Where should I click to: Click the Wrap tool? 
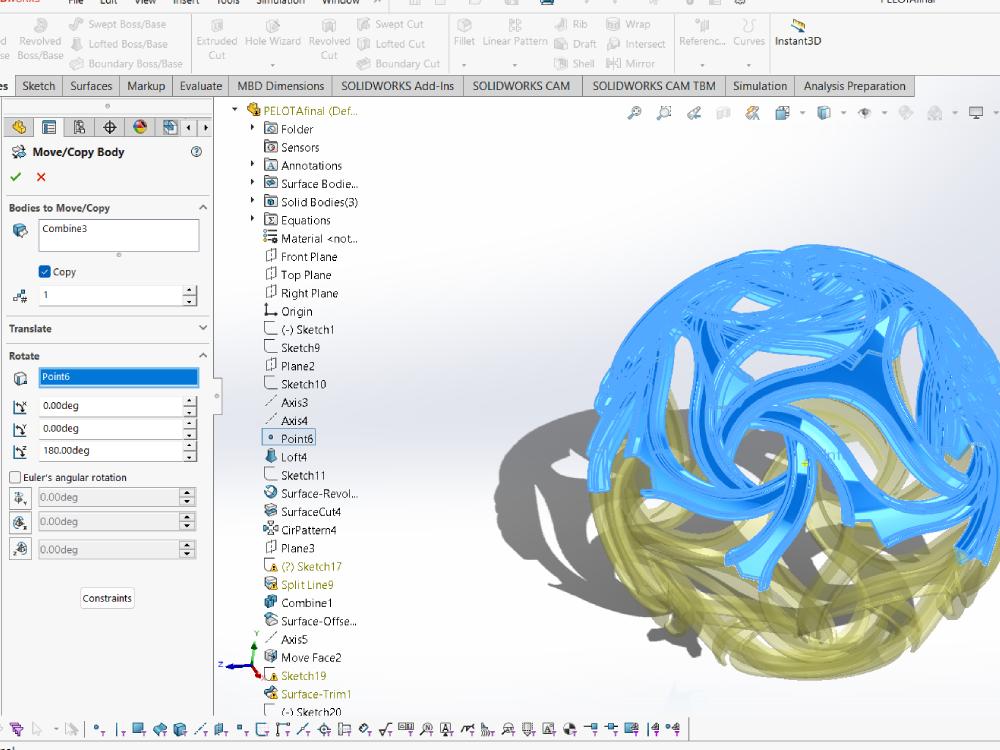pyautogui.click(x=628, y=24)
